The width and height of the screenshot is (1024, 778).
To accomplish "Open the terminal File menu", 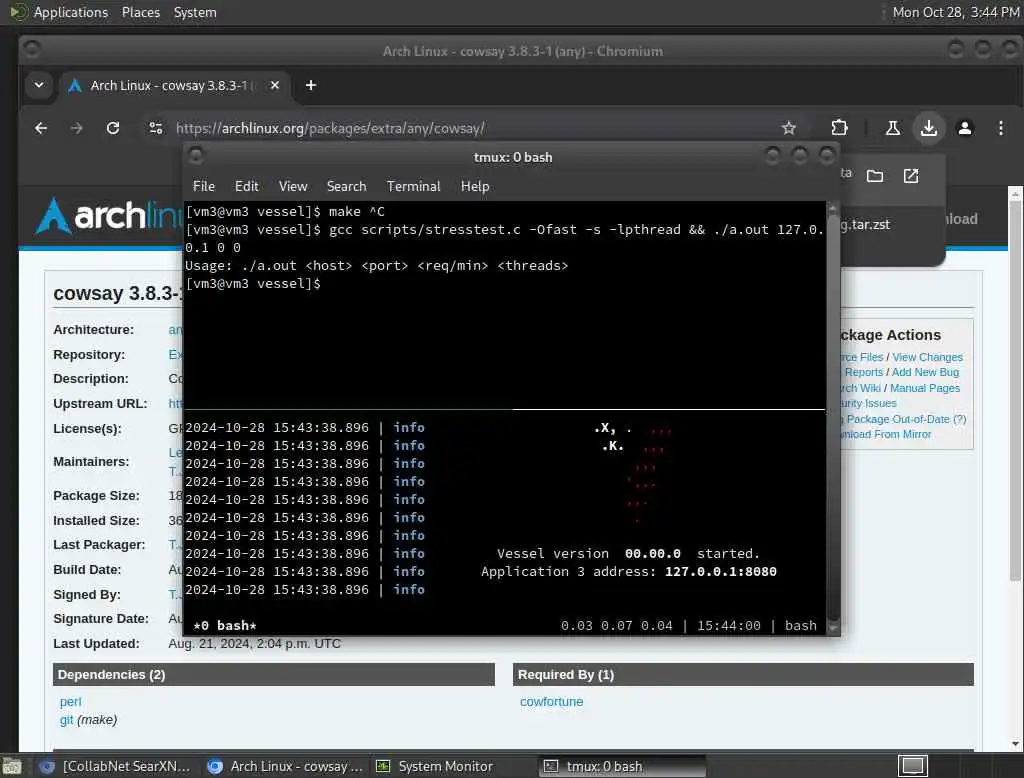I will [204, 186].
